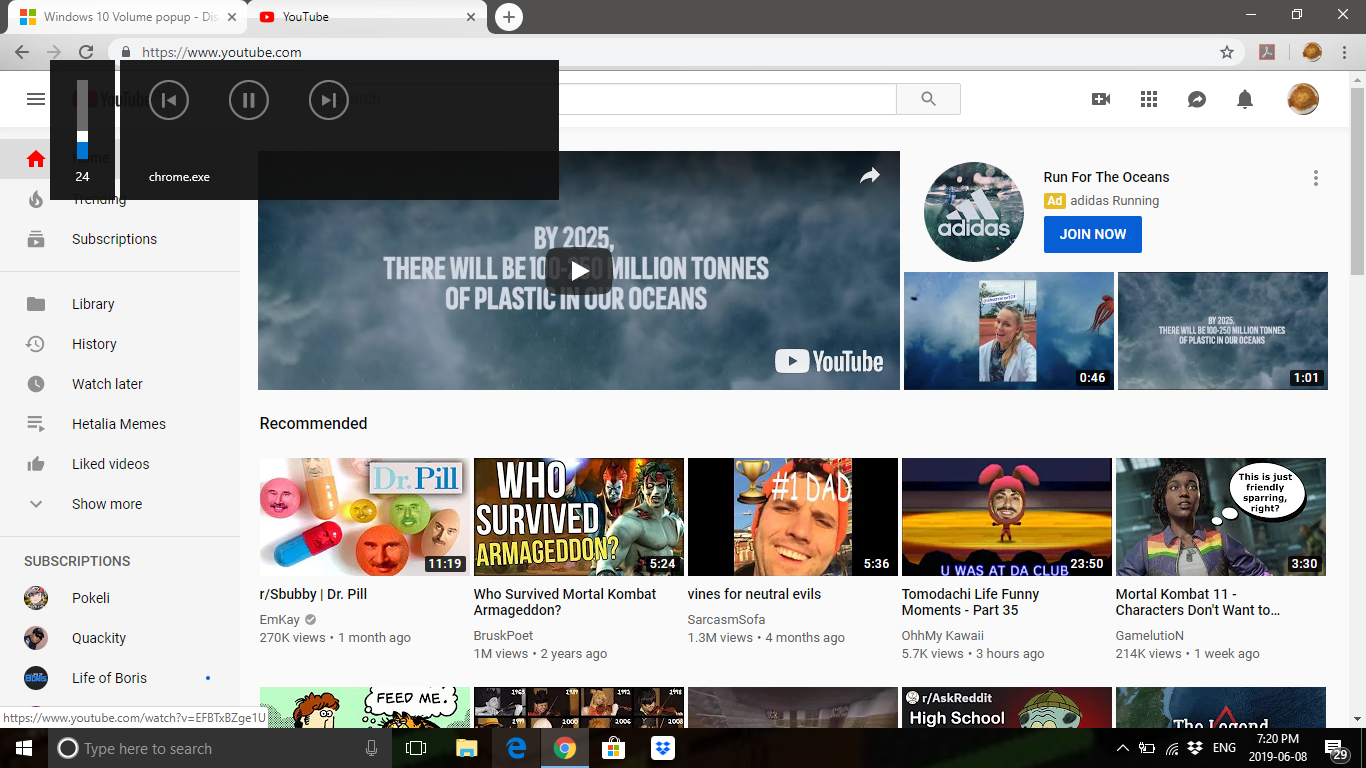The width and height of the screenshot is (1366, 768).
Task: Open SarcasmSofa channel link
Action: (726, 620)
